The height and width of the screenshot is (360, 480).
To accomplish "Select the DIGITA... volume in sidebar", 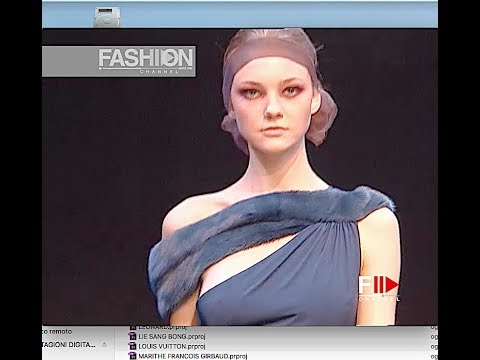I will point(69,345).
